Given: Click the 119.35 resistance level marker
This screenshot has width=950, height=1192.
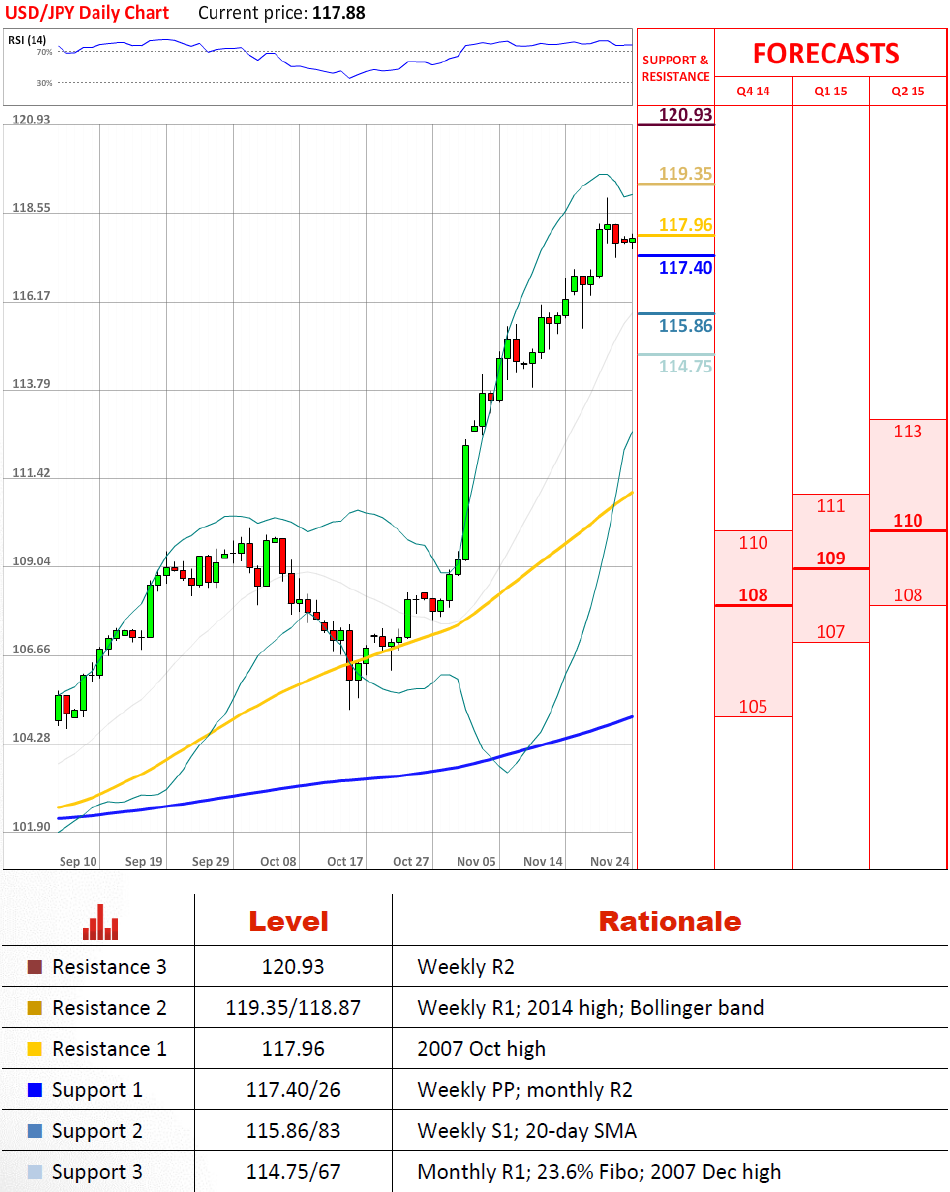Looking at the screenshot, I should [x=686, y=173].
